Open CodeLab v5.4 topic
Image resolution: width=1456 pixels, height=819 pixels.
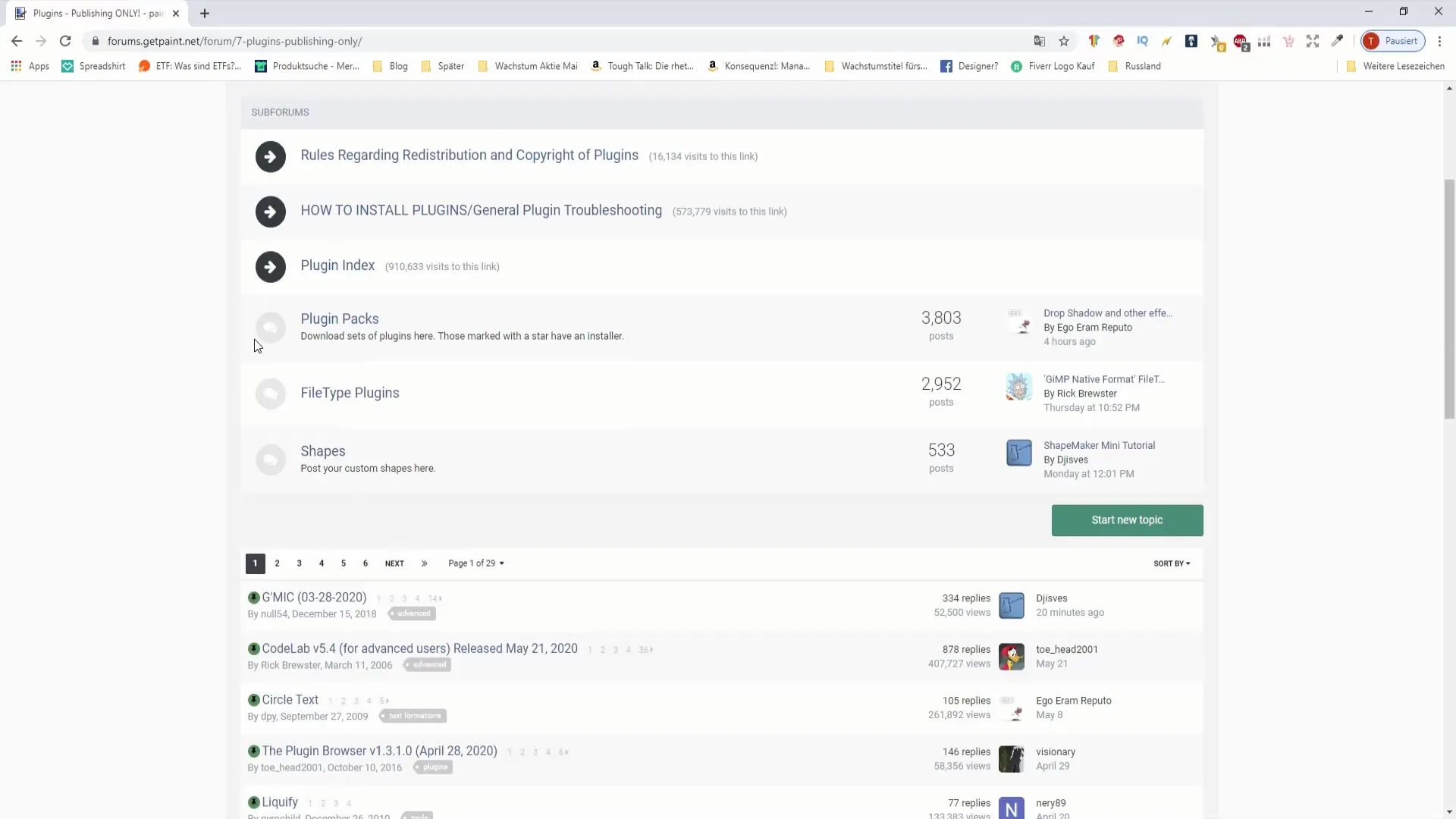point(419,649)
